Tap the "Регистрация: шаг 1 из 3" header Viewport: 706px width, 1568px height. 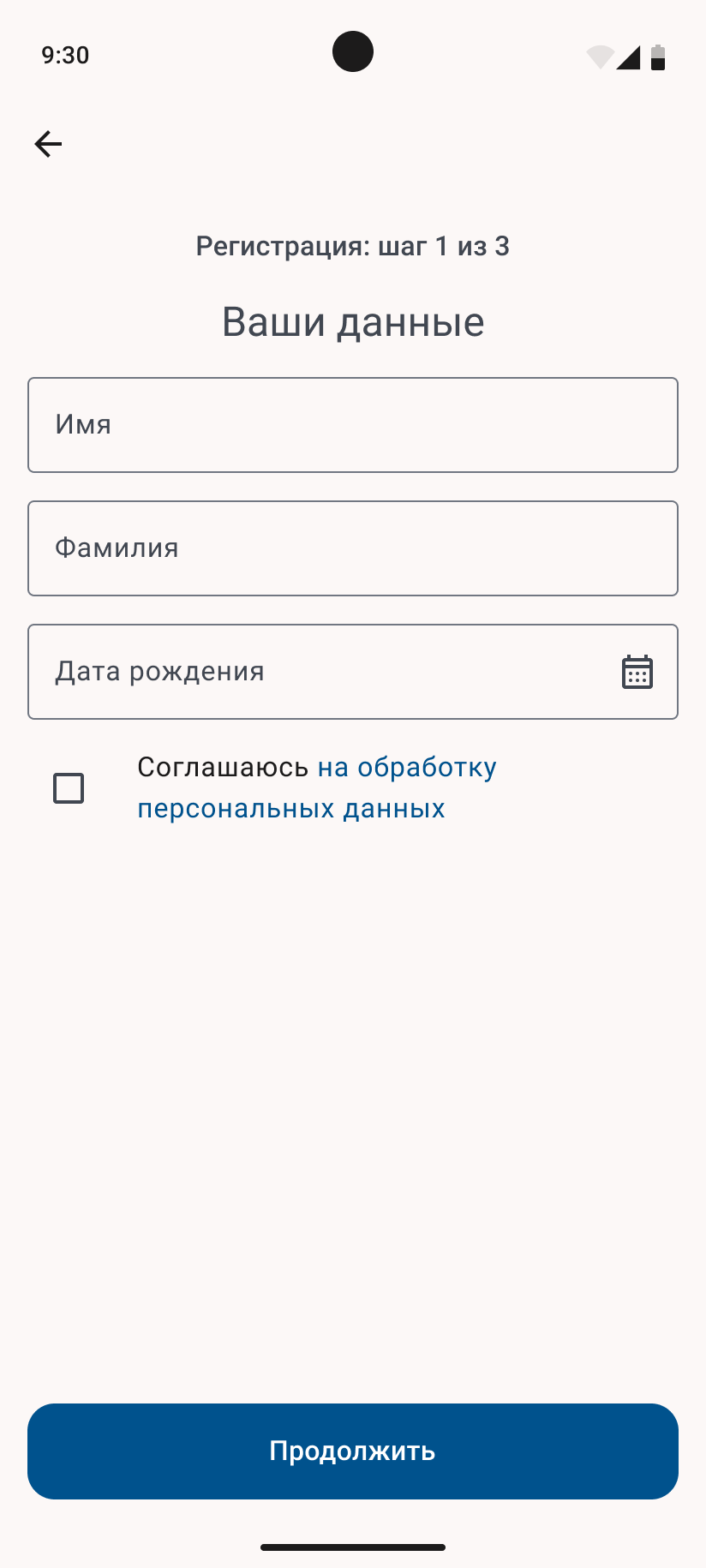pyautogui.click(x=353, y=247)
